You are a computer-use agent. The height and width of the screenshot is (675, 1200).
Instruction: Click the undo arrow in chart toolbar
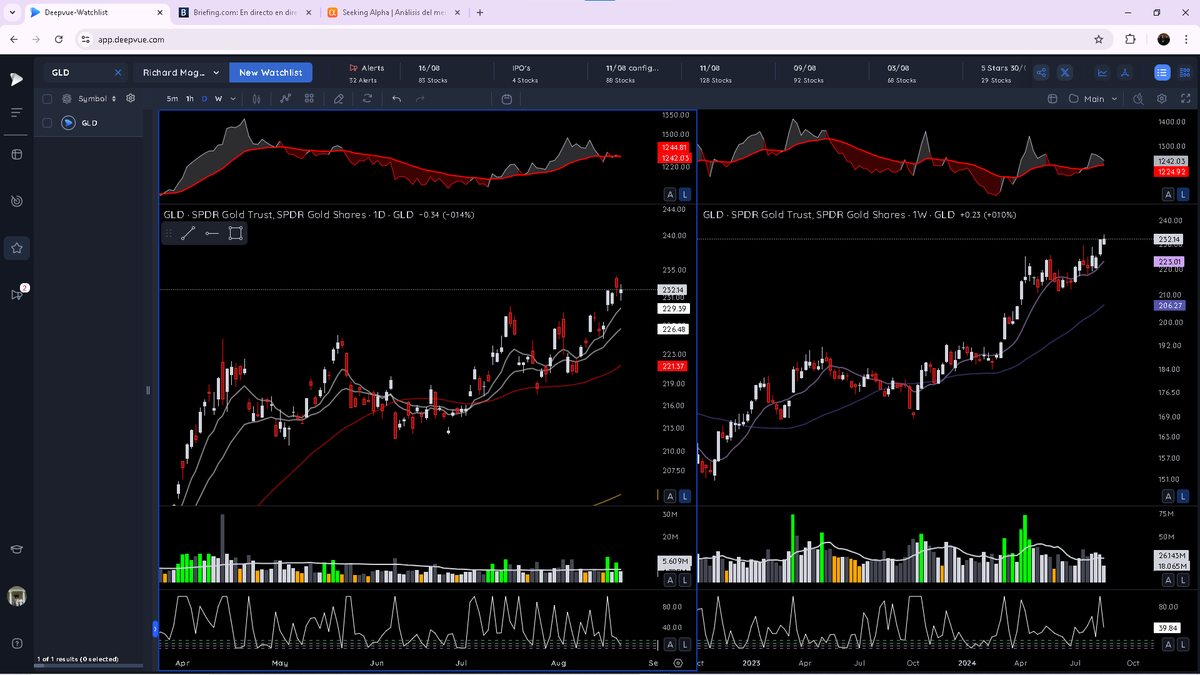(x=397, y=99)
